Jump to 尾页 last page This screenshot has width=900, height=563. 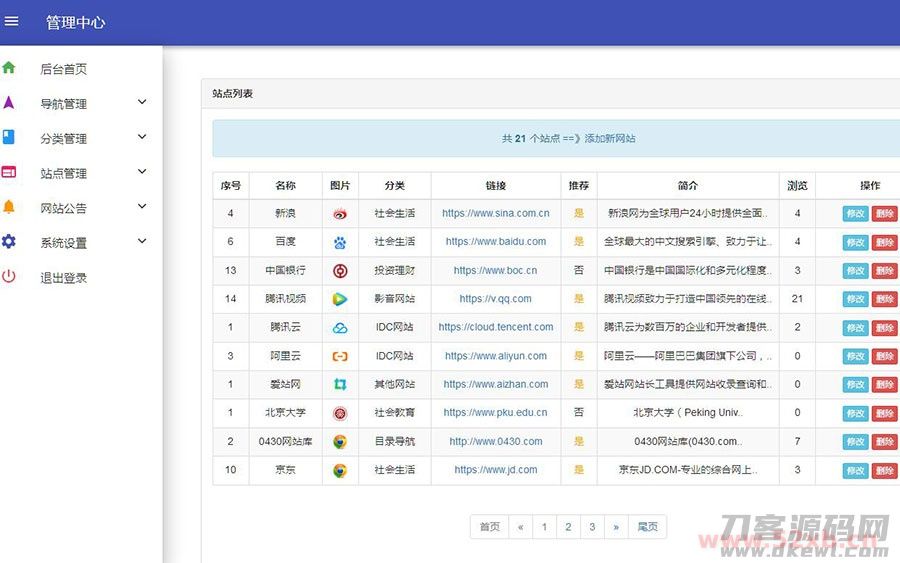[648, 527]
